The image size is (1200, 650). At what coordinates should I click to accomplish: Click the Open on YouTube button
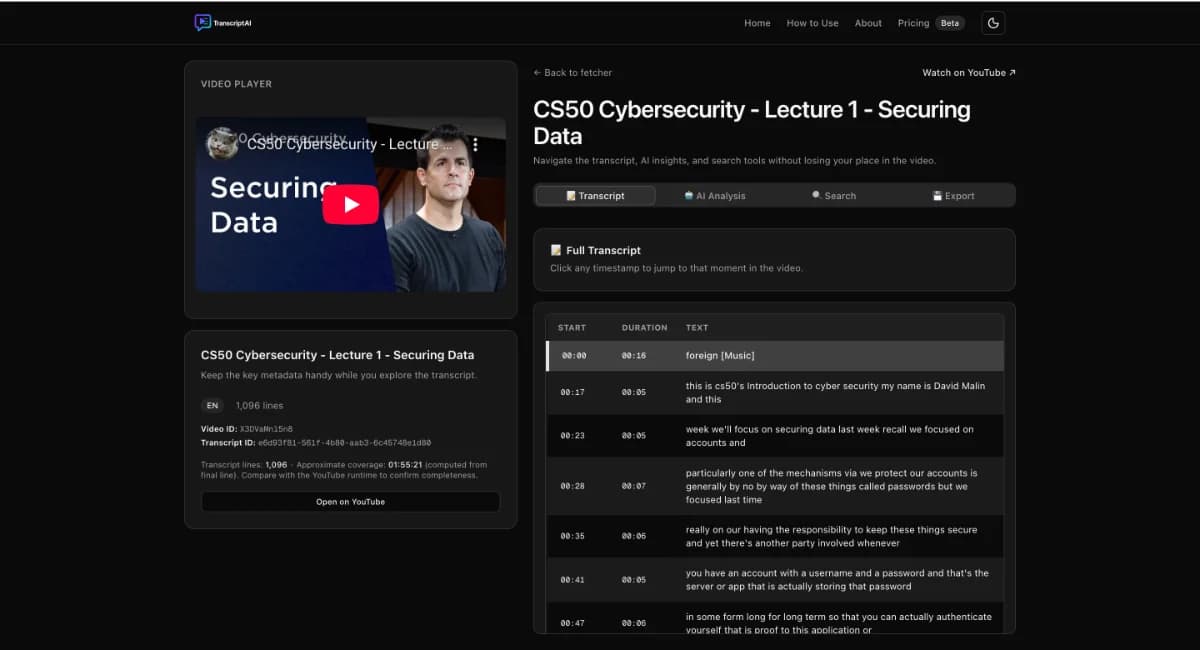350,502
